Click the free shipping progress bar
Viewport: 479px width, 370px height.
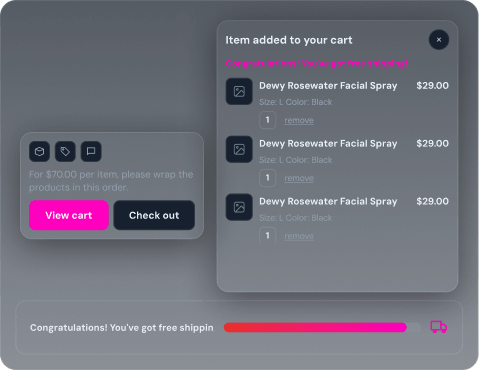tap(322, 327)
